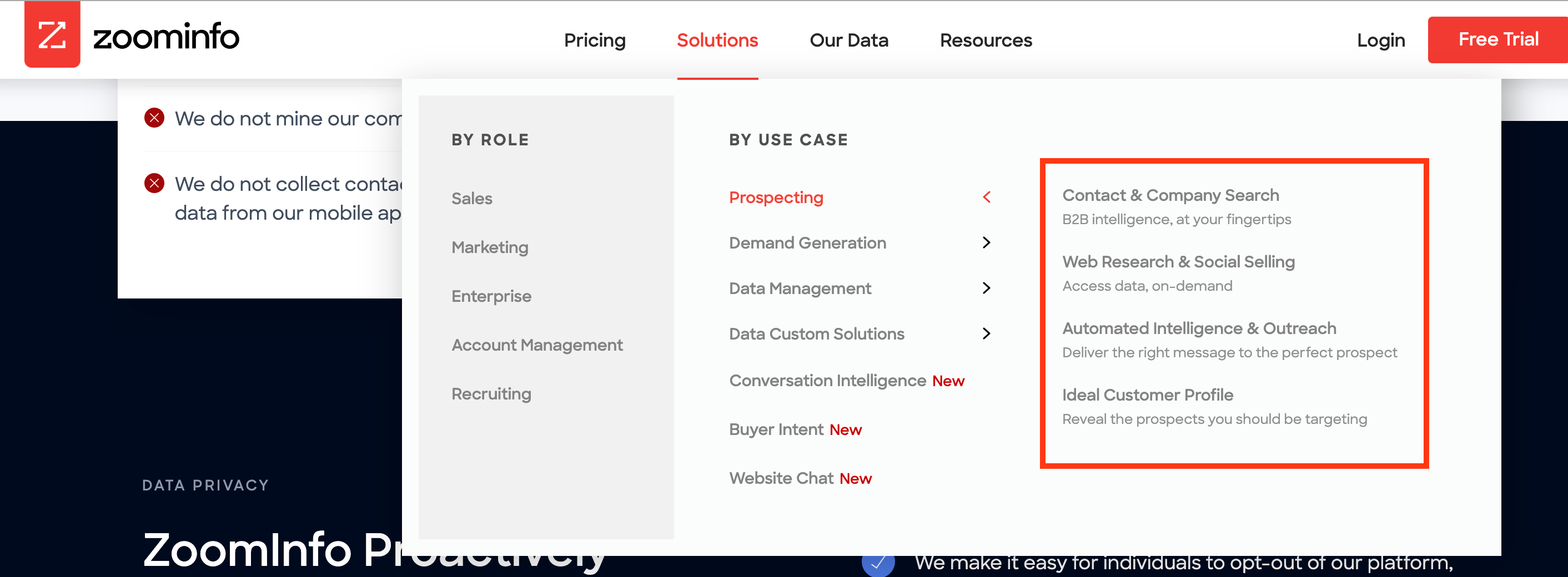Select Pricing from the navigation bar
This screenshot has height=577, width=1568.
pyautogui.click(x=595, y=40)
